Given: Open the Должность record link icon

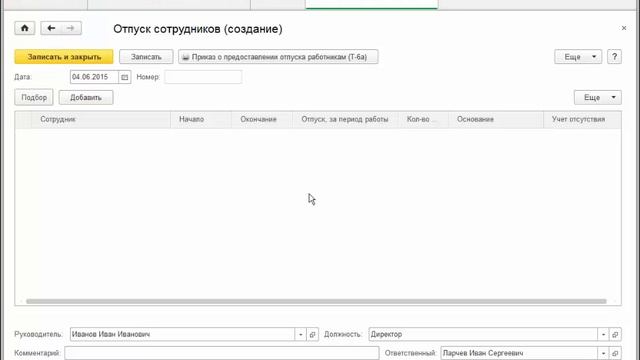Looking at the screenshot, I should pyautogui.click(x=615, y=334).
